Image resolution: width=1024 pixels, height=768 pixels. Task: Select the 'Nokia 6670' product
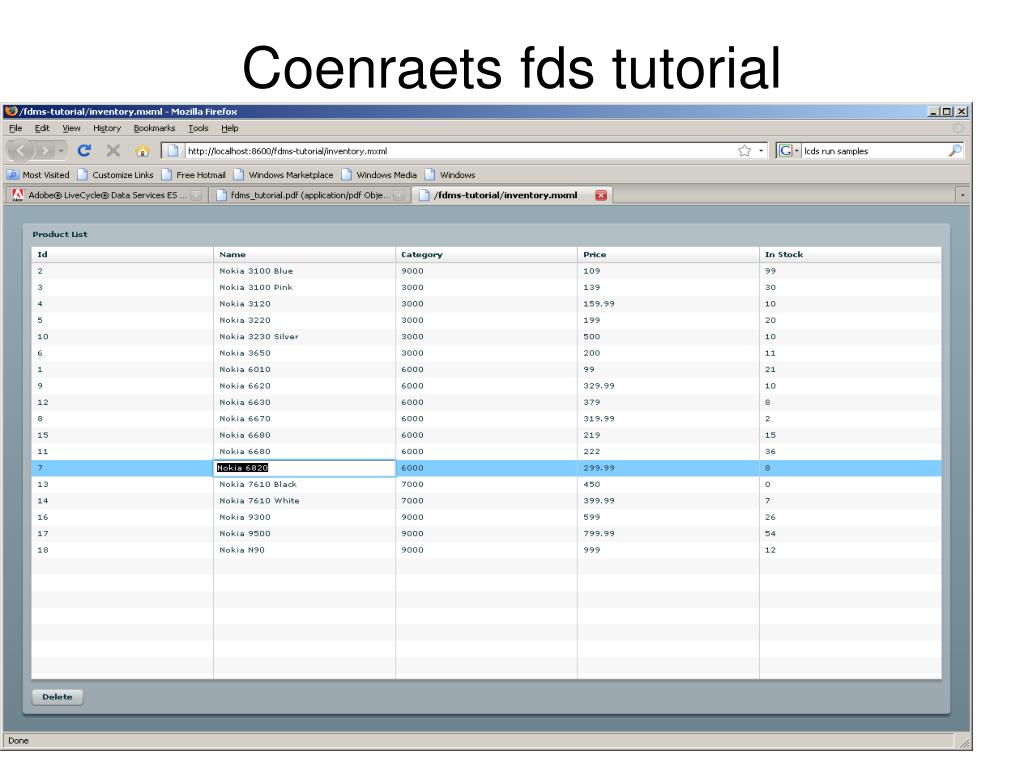click(487, 419)
